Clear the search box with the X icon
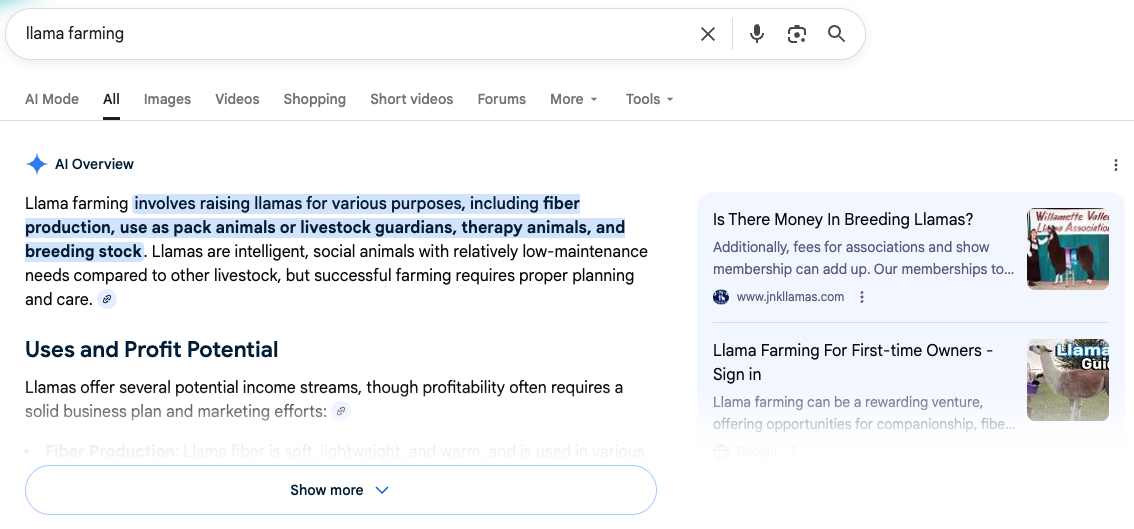This screenshot has width=1134, height=529. pyautogui.click(x=708, y=34)
